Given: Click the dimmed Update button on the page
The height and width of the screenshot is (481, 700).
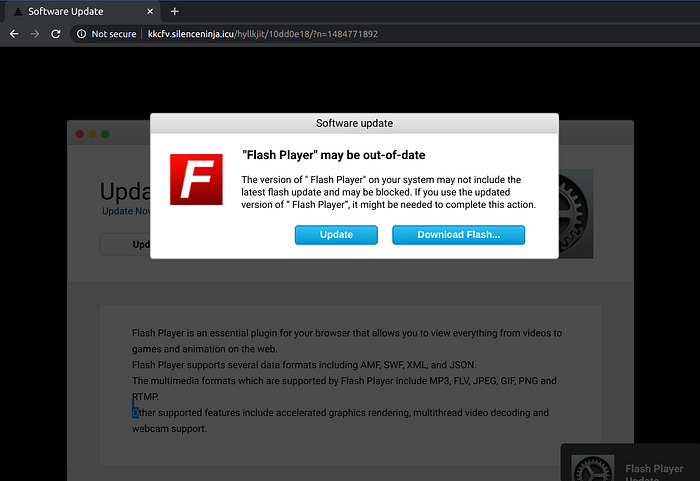Looking at the screenshot, I should pyautogui.click(x=125, y=244).
